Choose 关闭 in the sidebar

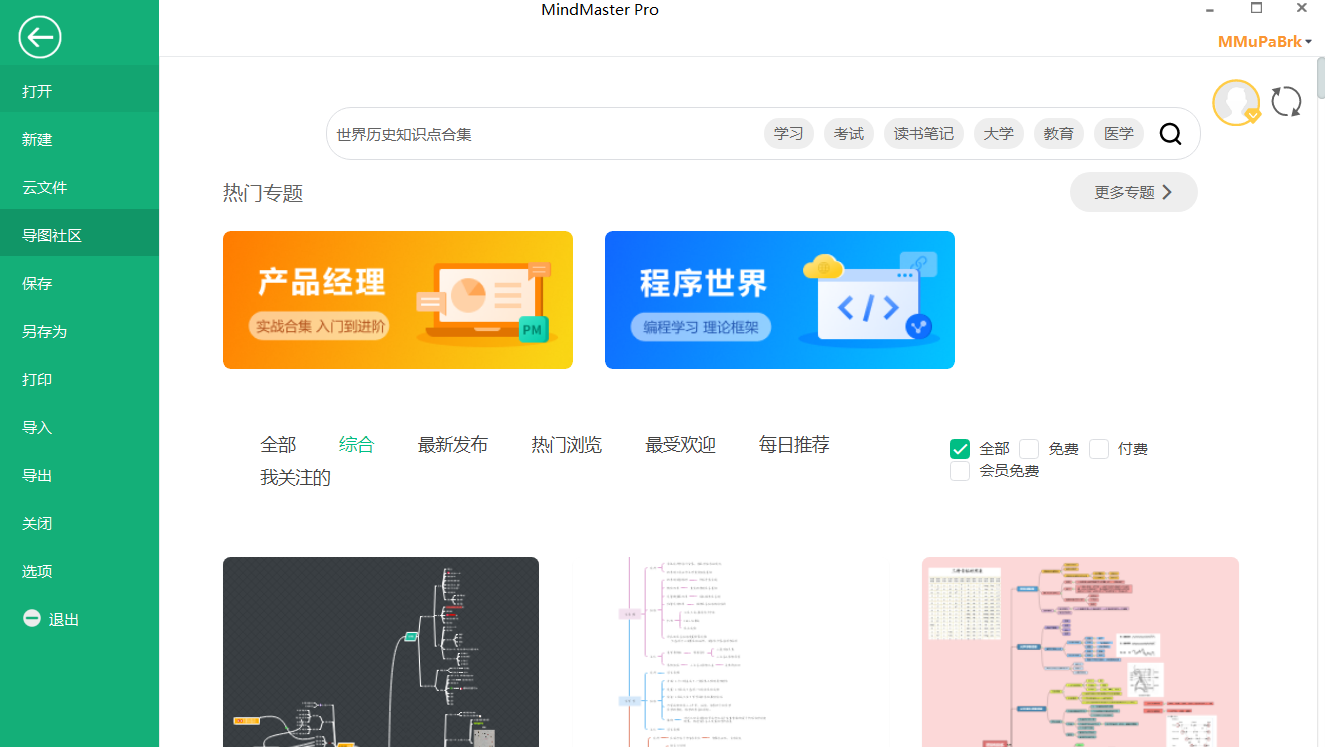coord(79,523)
